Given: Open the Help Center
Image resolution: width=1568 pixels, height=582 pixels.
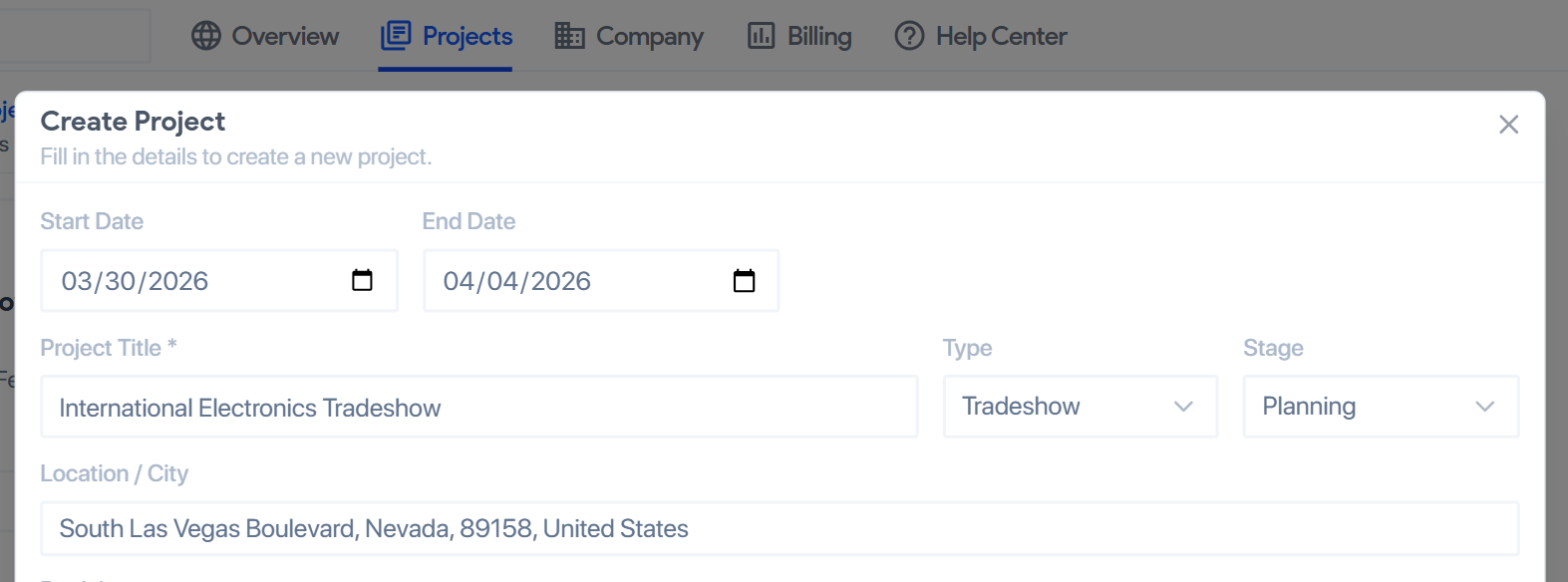Looking at the screenshot, I should pos(1000,35).
